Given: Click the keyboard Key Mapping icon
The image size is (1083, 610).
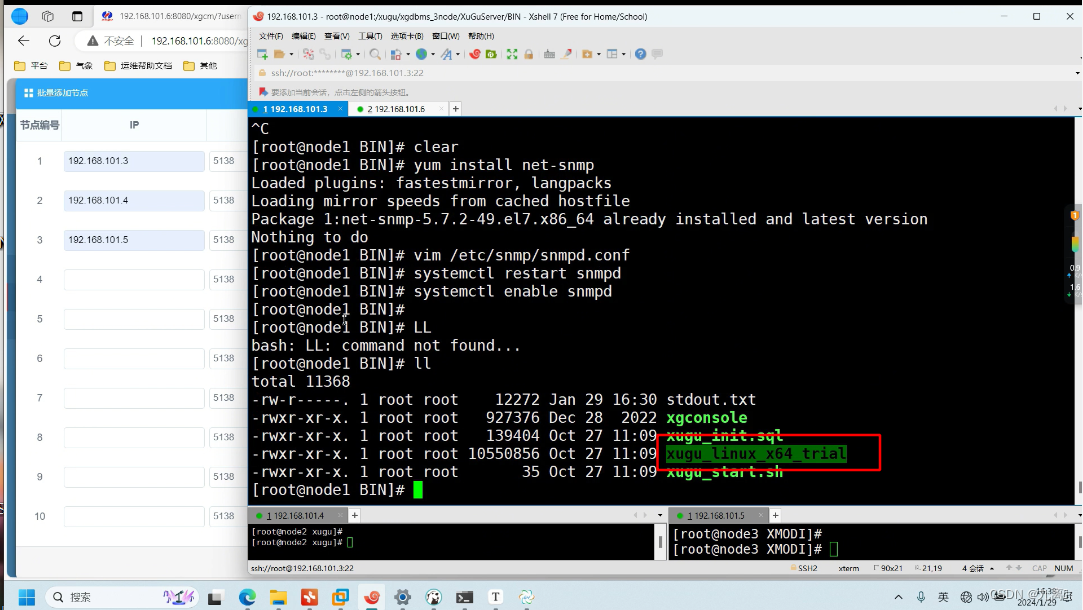Looking at the screenshot, I should click(x=549, y=54).
